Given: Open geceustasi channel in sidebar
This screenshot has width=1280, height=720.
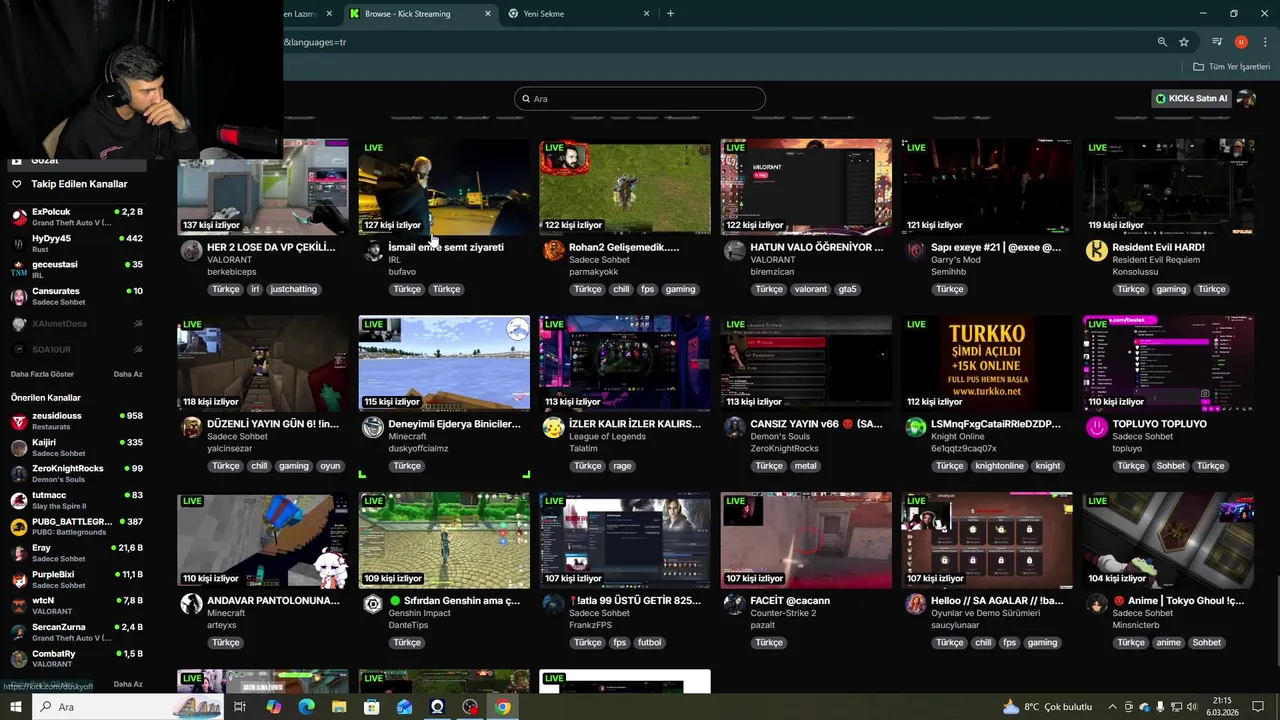Looking at the screenshot, I should [77, 269].
